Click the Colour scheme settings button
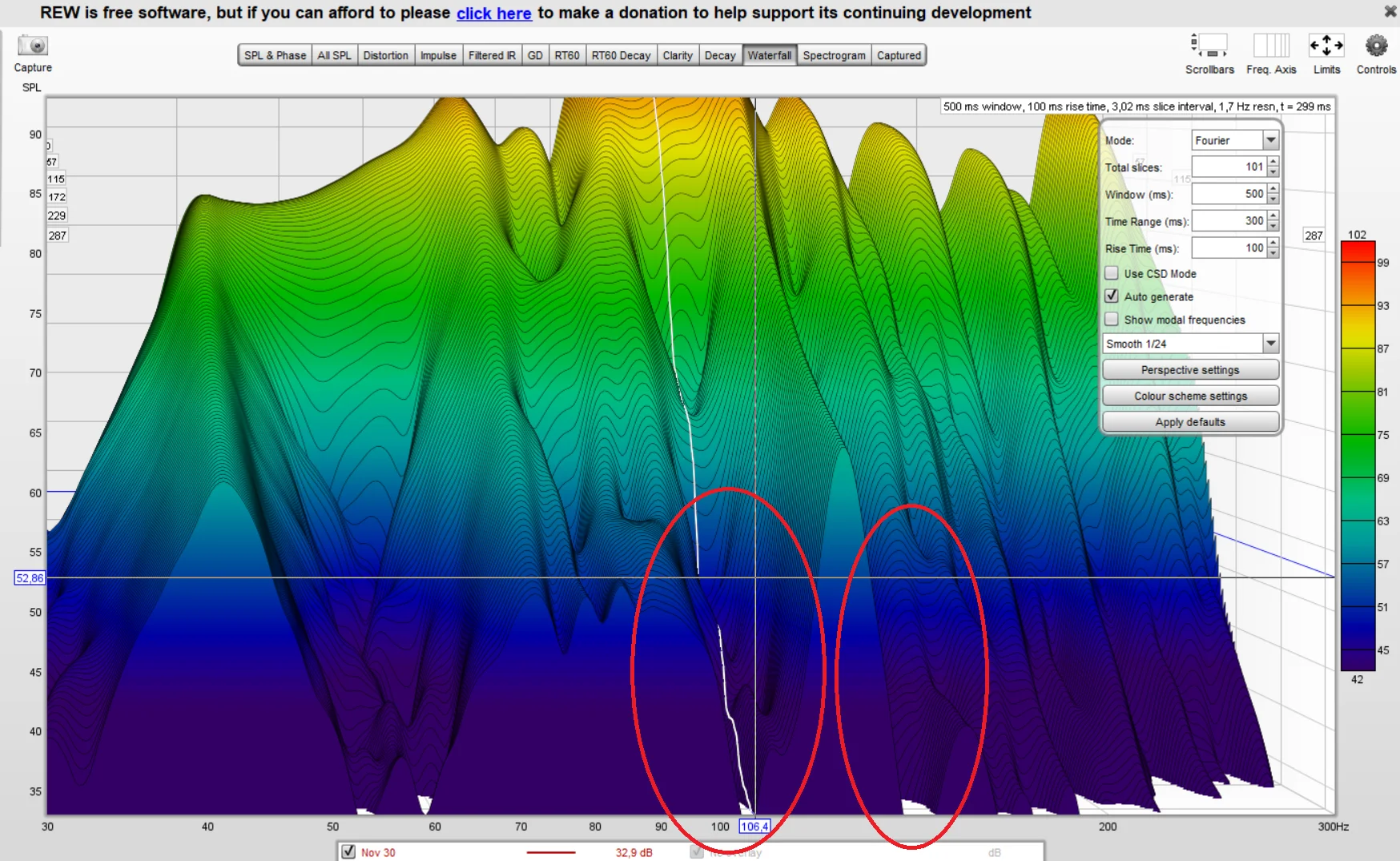The image size is (1400, 861). coord(1190,396)
